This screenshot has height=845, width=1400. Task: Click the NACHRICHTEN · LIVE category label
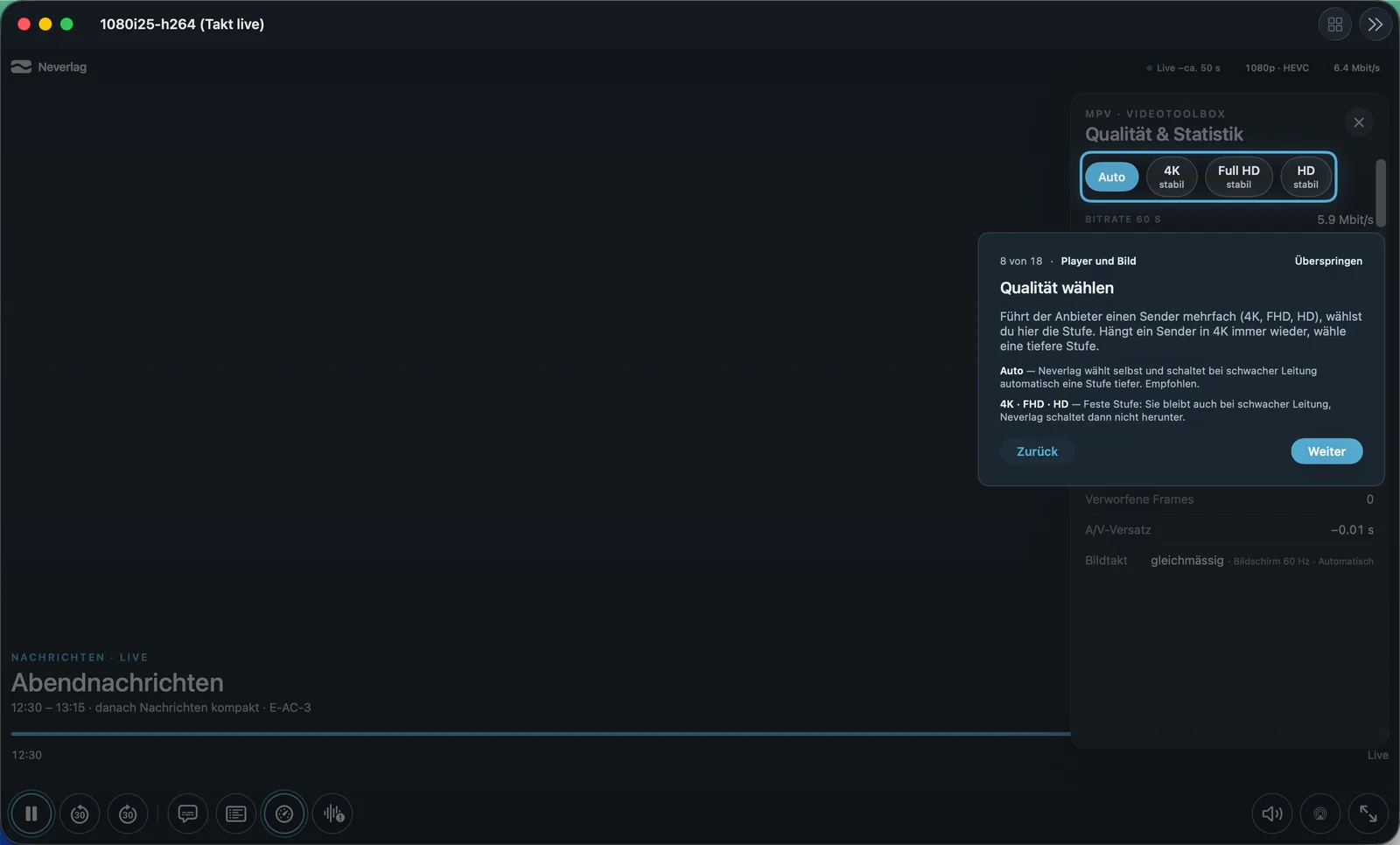(80, 657)
